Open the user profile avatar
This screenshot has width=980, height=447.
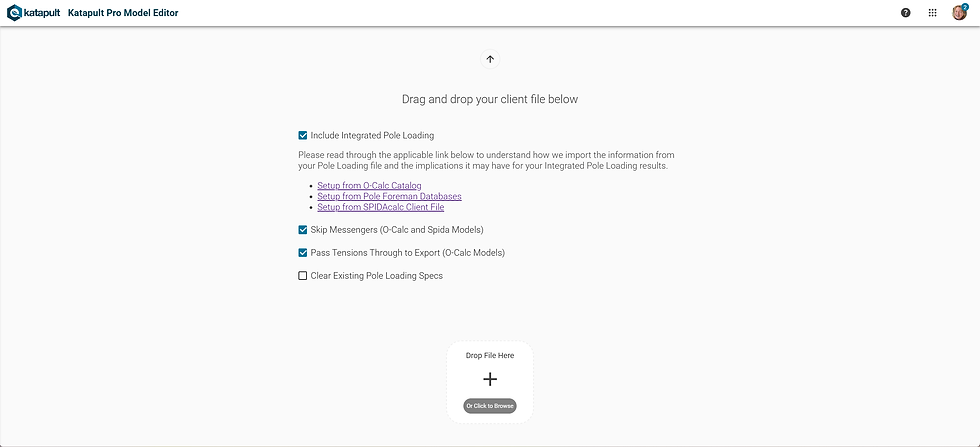pyautogui.click(x=959, y=13)
